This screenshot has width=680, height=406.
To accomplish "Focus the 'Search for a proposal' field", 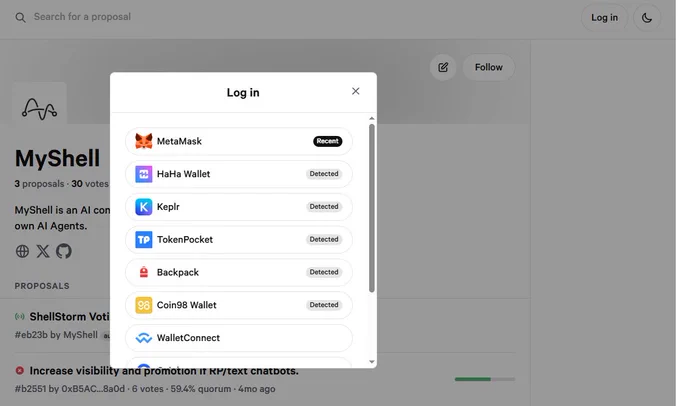I will point(82,17).
